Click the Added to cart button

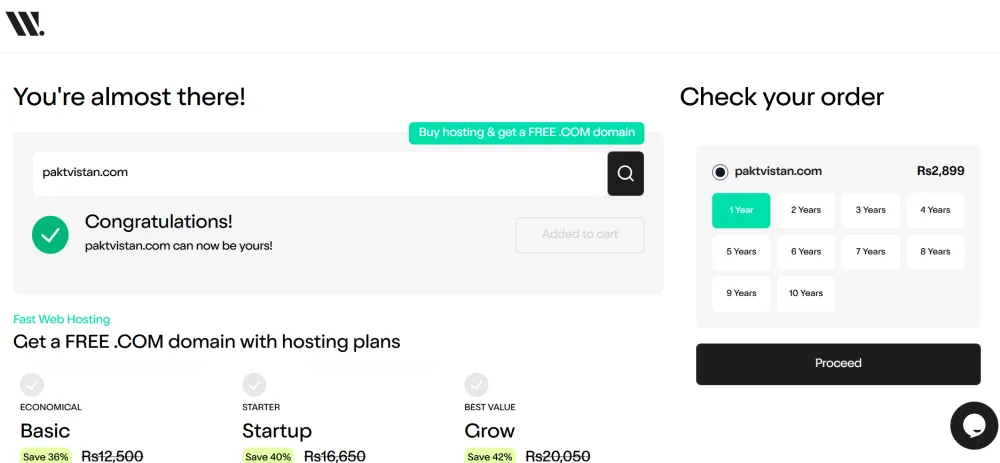coord(580,235)
